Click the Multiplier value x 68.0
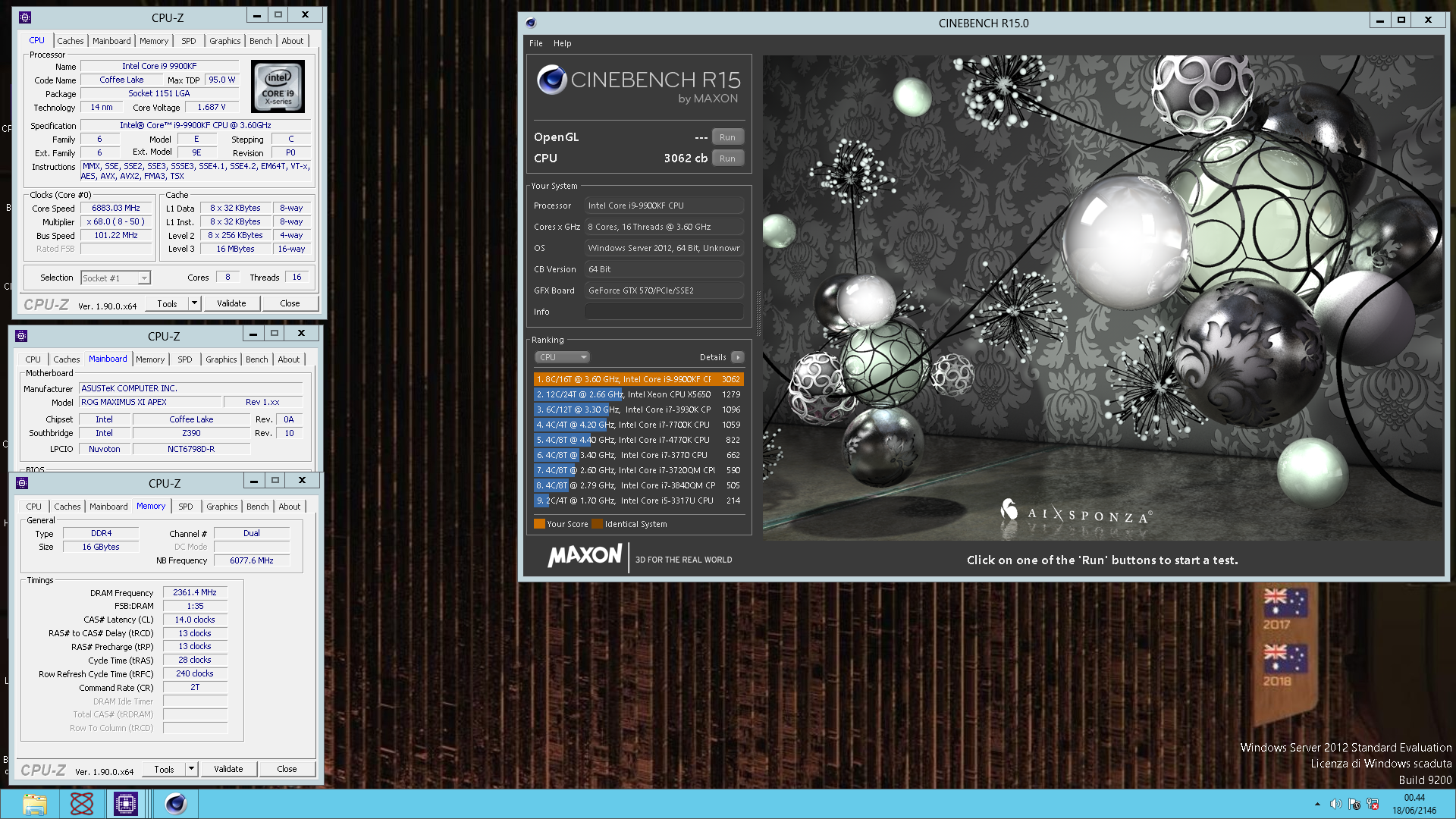Image resolution: width=1456 pixels, height=819 pixels. (116, 221)
